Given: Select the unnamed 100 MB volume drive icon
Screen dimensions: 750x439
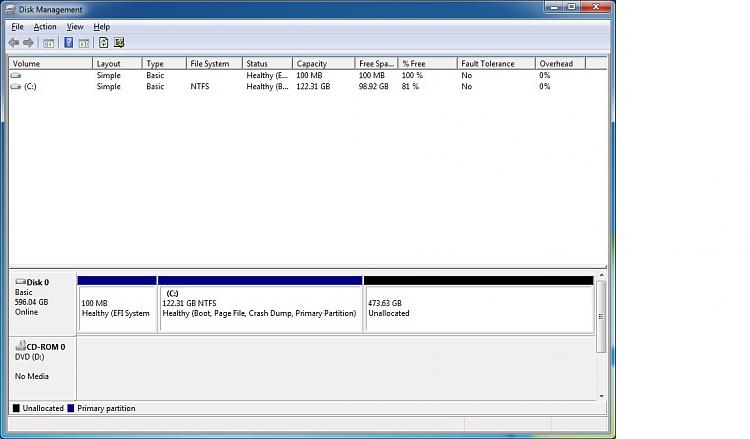Looking at the screenshot, I should pos(16,76).
